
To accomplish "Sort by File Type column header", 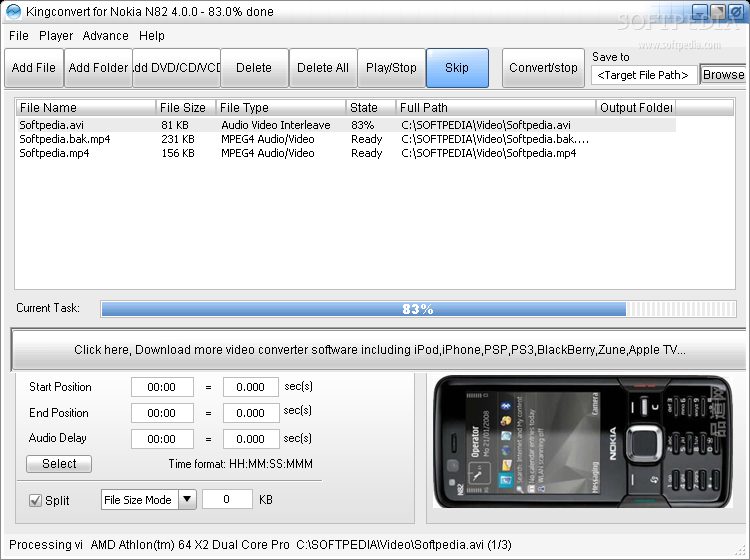I will [281, 108].
